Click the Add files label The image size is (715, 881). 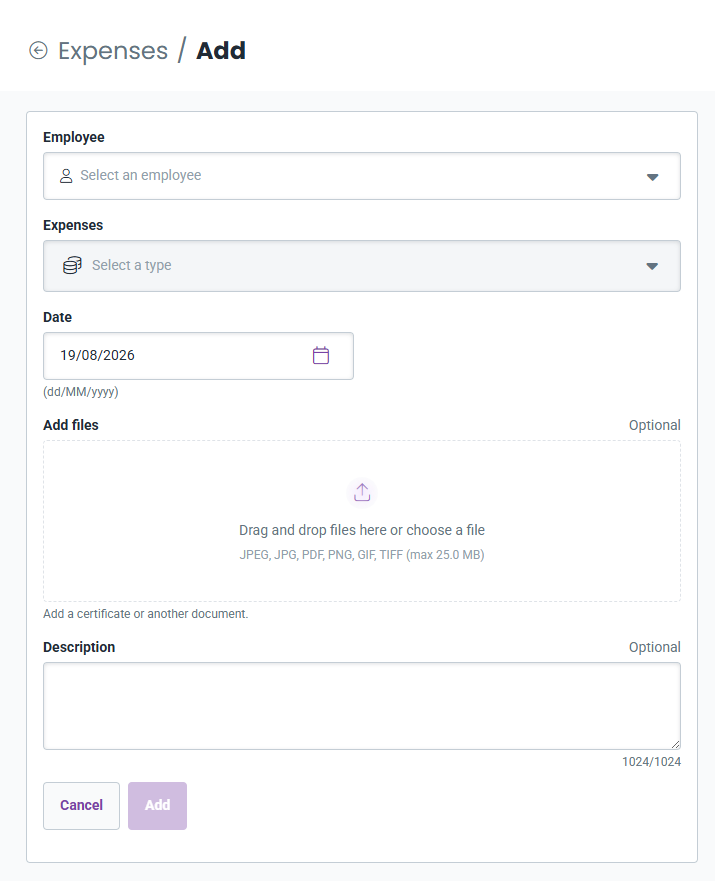click(71, 425)
